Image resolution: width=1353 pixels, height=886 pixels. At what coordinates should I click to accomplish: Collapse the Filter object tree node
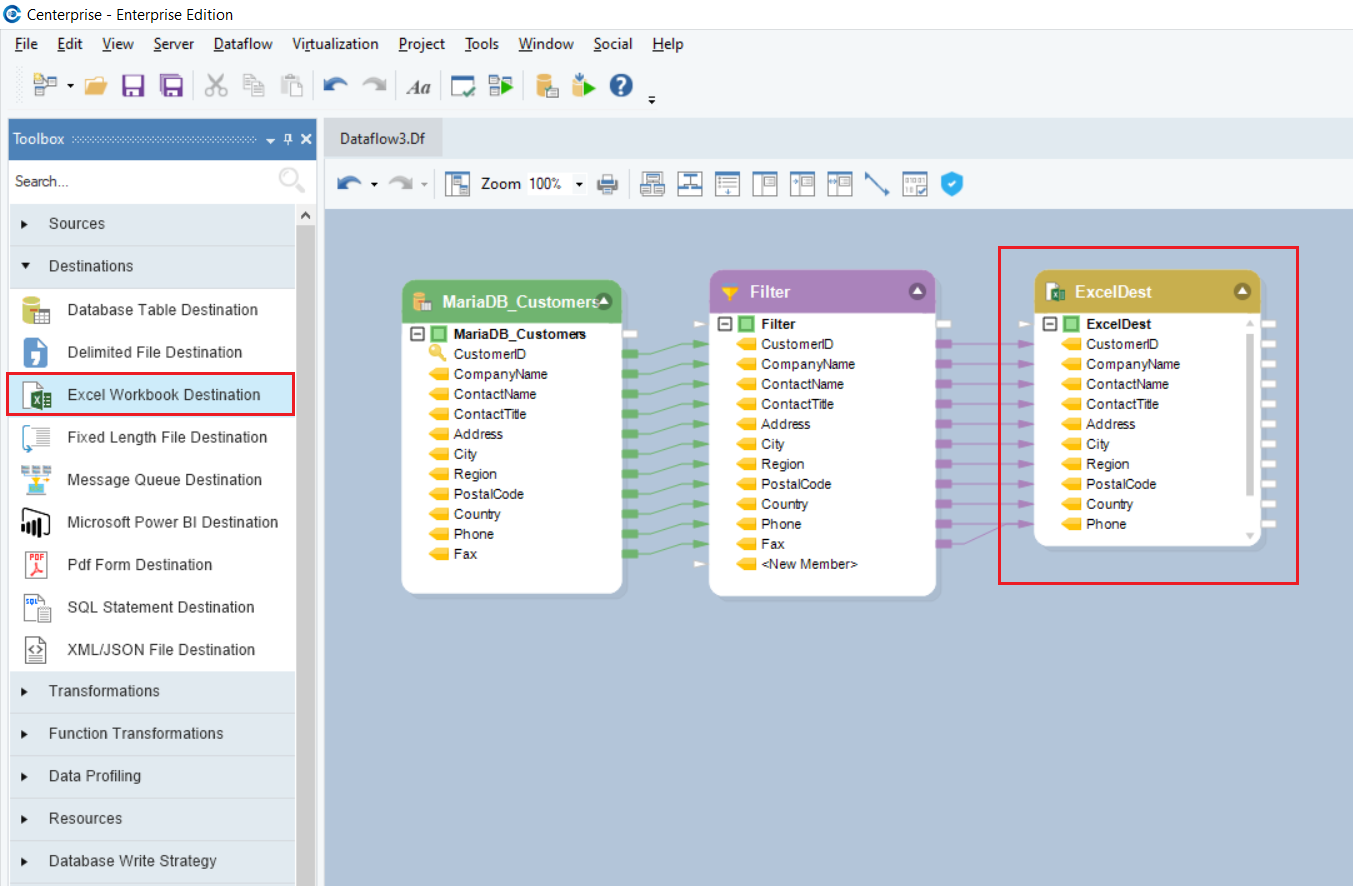pos(725,324)
